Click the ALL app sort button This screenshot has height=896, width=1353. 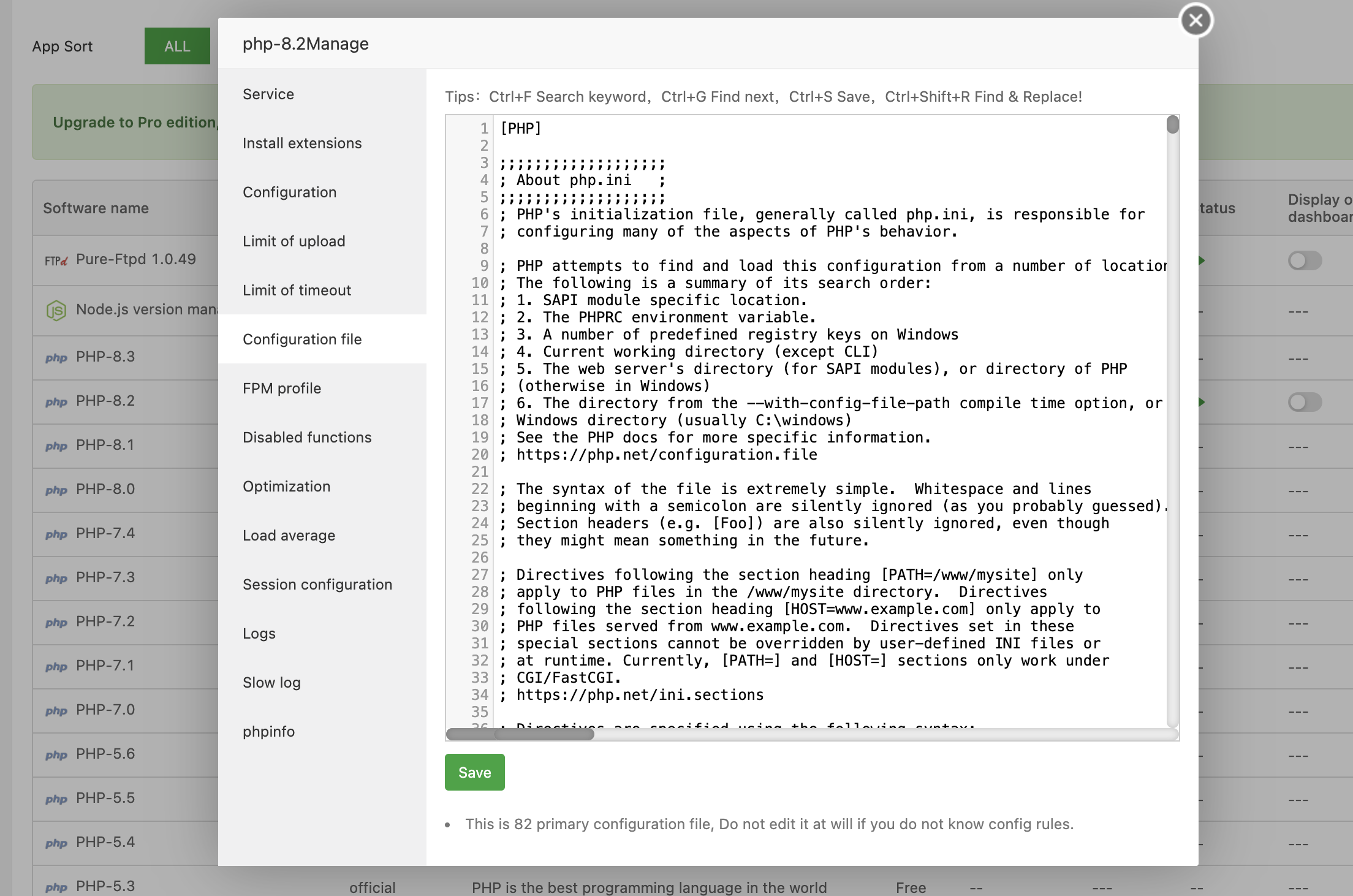177,46
